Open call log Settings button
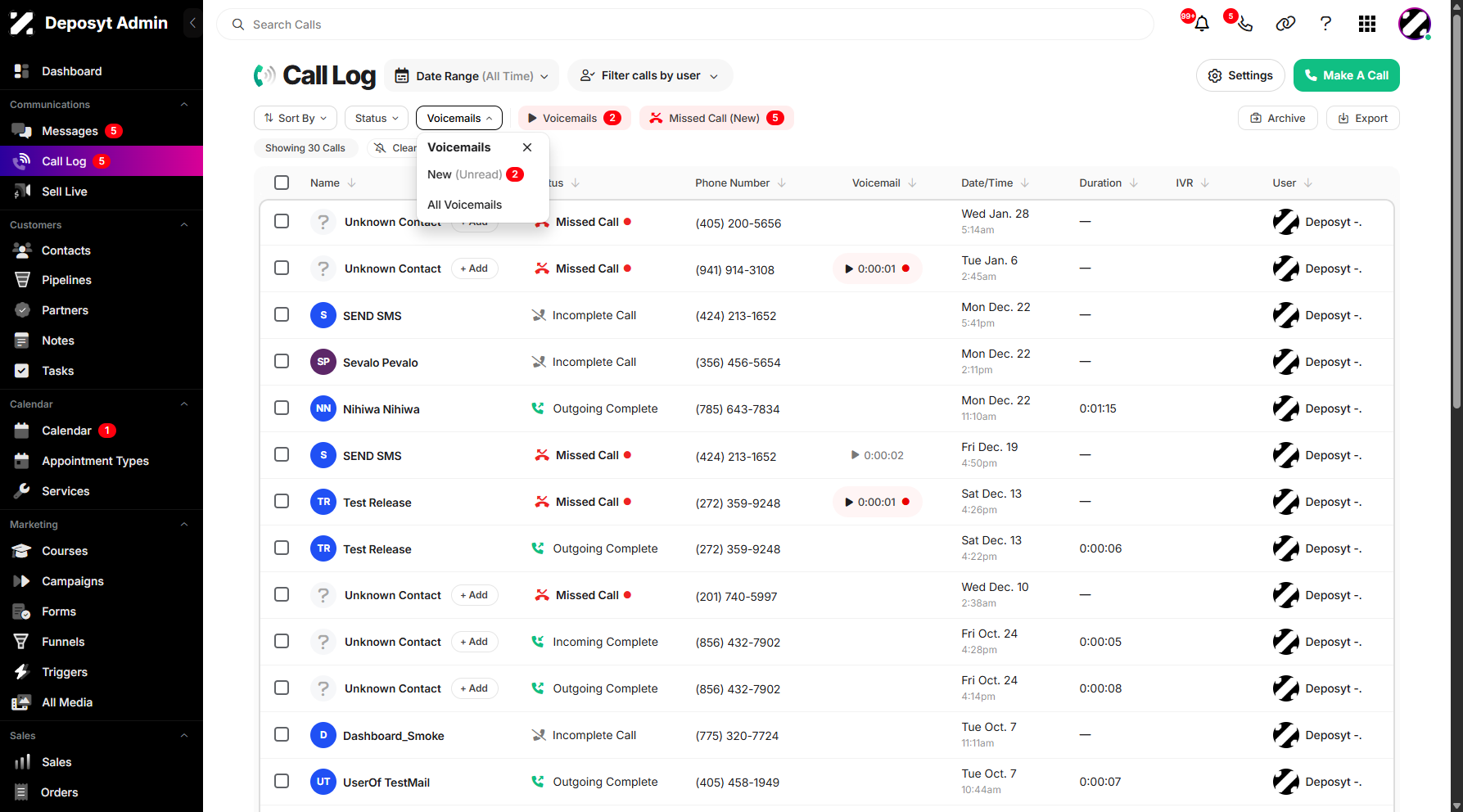The image size is (1463, 812). click(x=1240, y=75)
